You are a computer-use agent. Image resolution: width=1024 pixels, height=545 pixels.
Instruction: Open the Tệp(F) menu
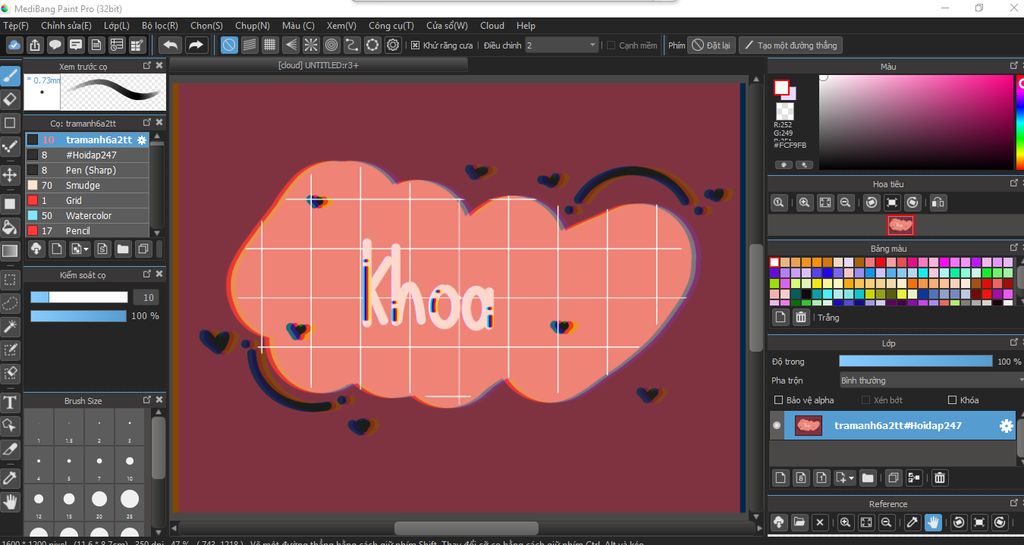tap(16, 25)
